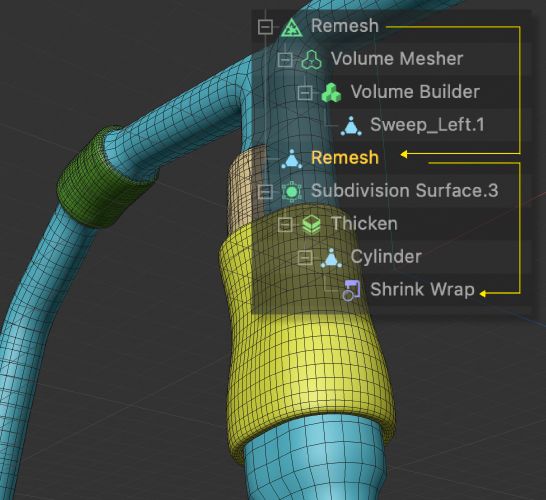Collapse the Volume Mesher node

[x=285, y=60]
